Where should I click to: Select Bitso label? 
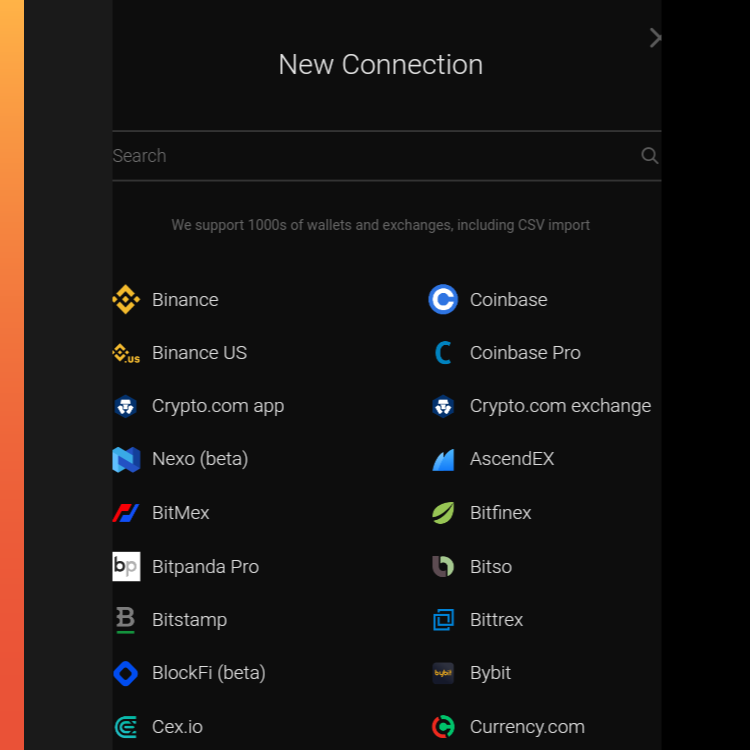click(x=491, y=567)
